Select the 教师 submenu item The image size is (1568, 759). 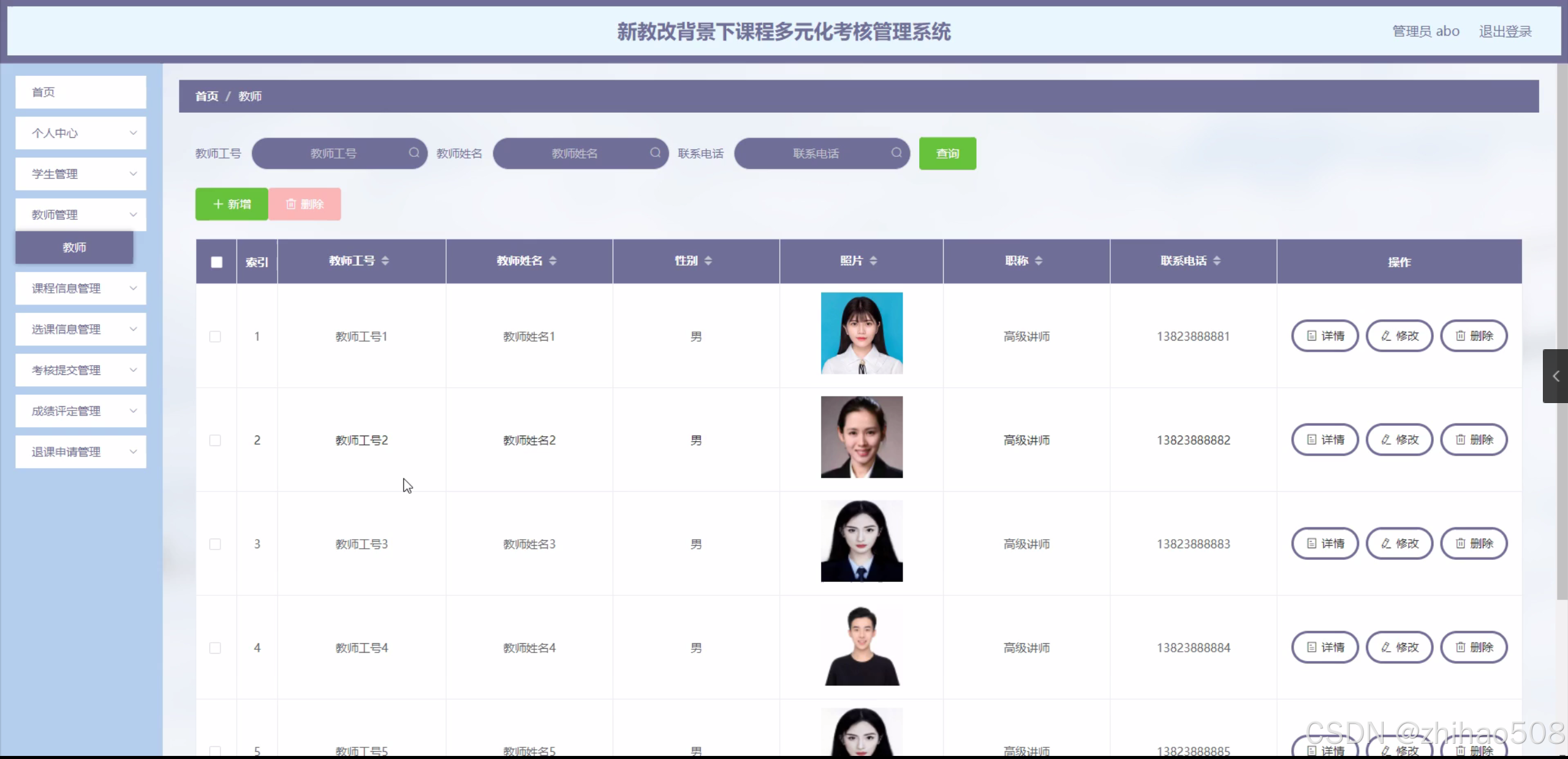[74, 247]
